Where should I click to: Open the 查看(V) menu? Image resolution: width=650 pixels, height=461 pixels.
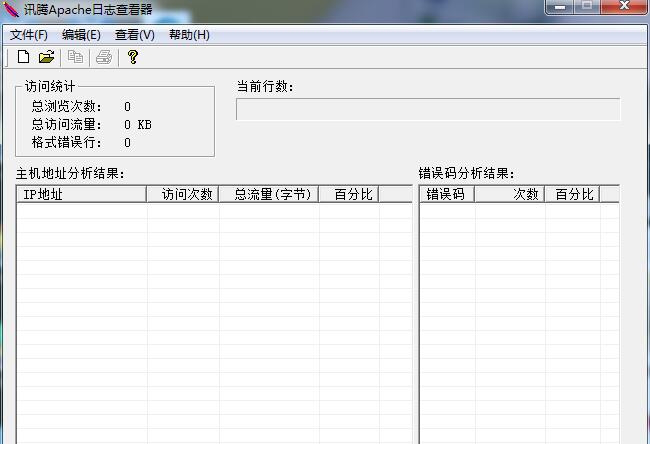[x=135, y=35]
